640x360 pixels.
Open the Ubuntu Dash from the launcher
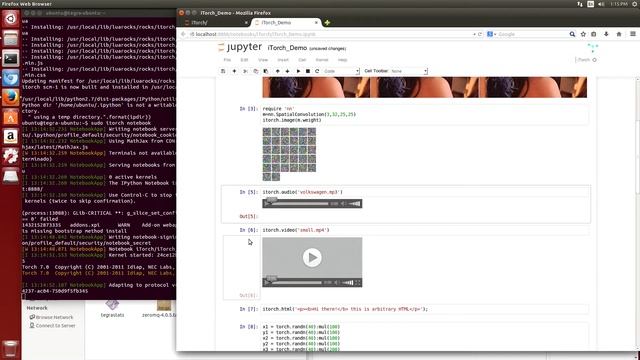(x=11, y=19)
